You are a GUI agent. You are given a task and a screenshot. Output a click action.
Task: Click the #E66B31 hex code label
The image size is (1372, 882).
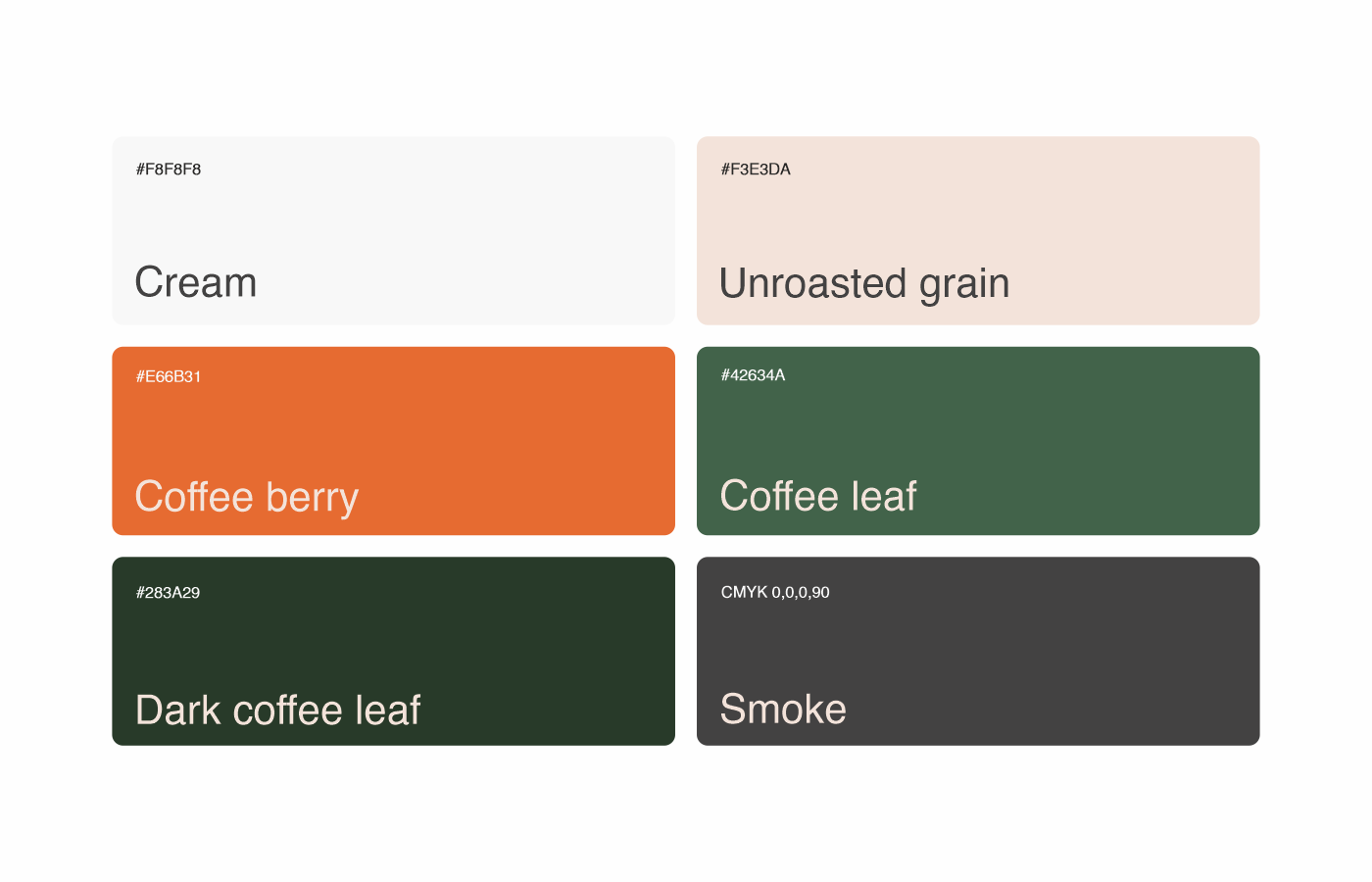169,376
